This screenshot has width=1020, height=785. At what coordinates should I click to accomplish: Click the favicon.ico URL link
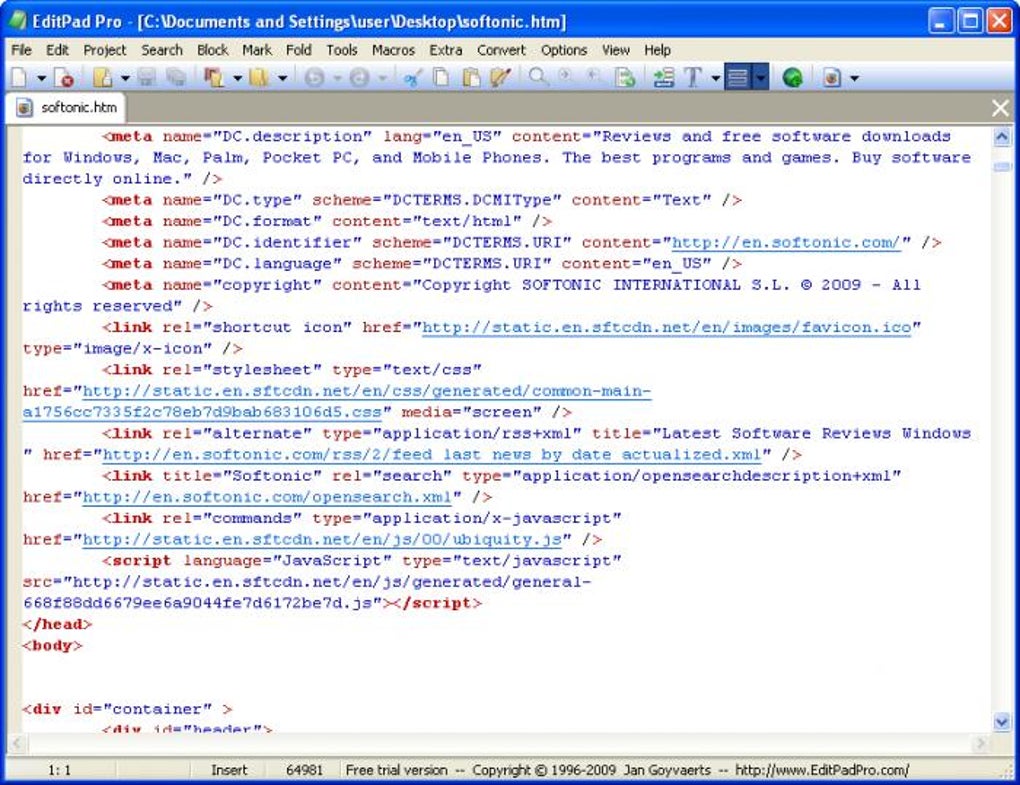point(667,327)
